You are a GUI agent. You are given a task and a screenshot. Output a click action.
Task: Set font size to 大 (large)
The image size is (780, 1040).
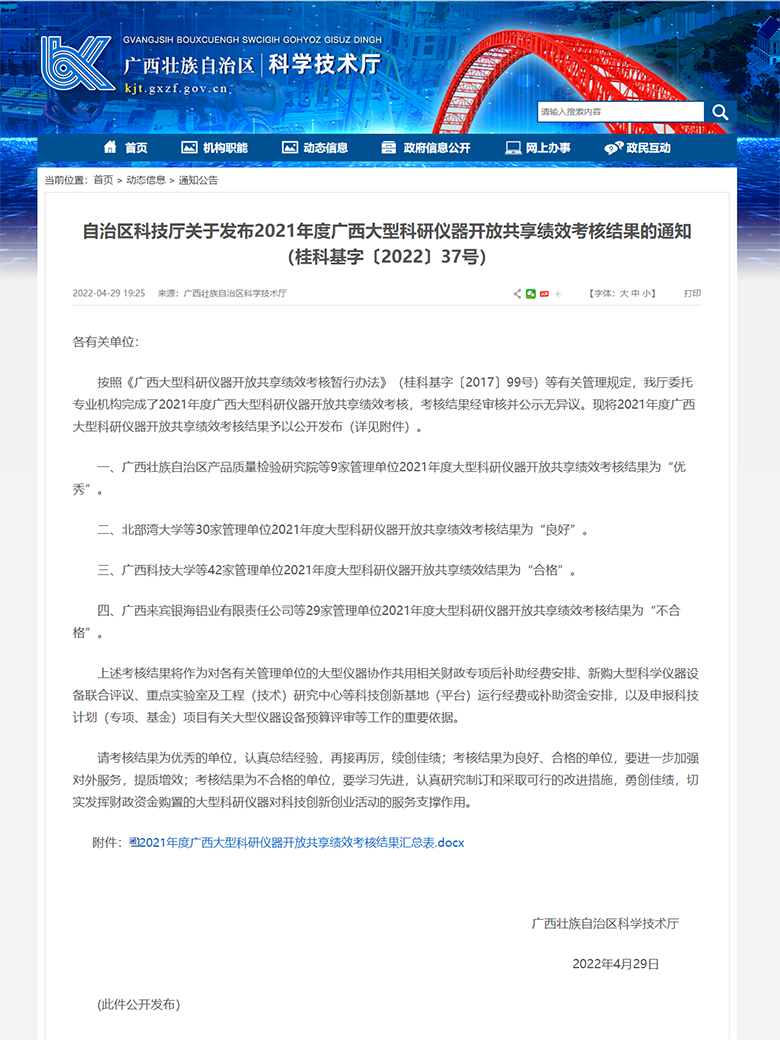pyautogui.click(x=623, y=294)
